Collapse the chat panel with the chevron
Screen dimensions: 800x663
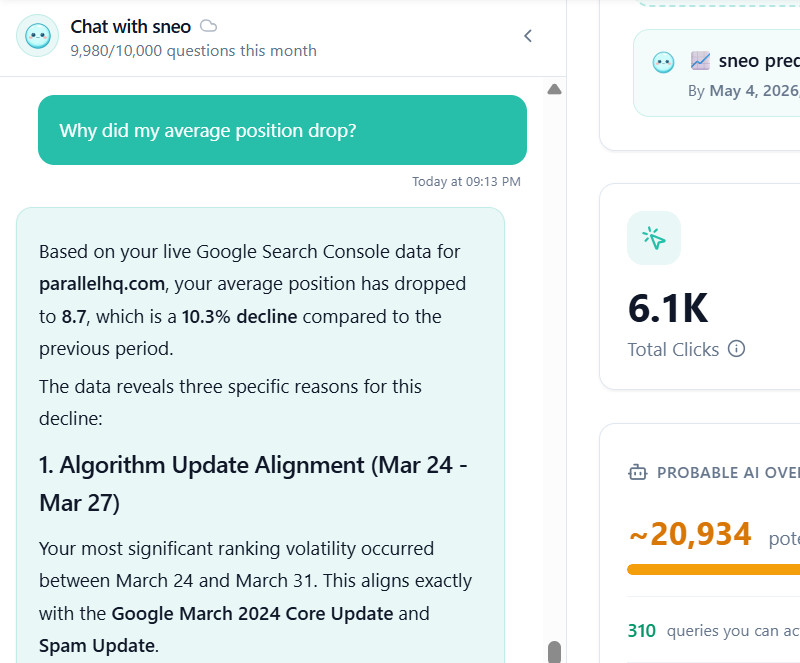528,36
